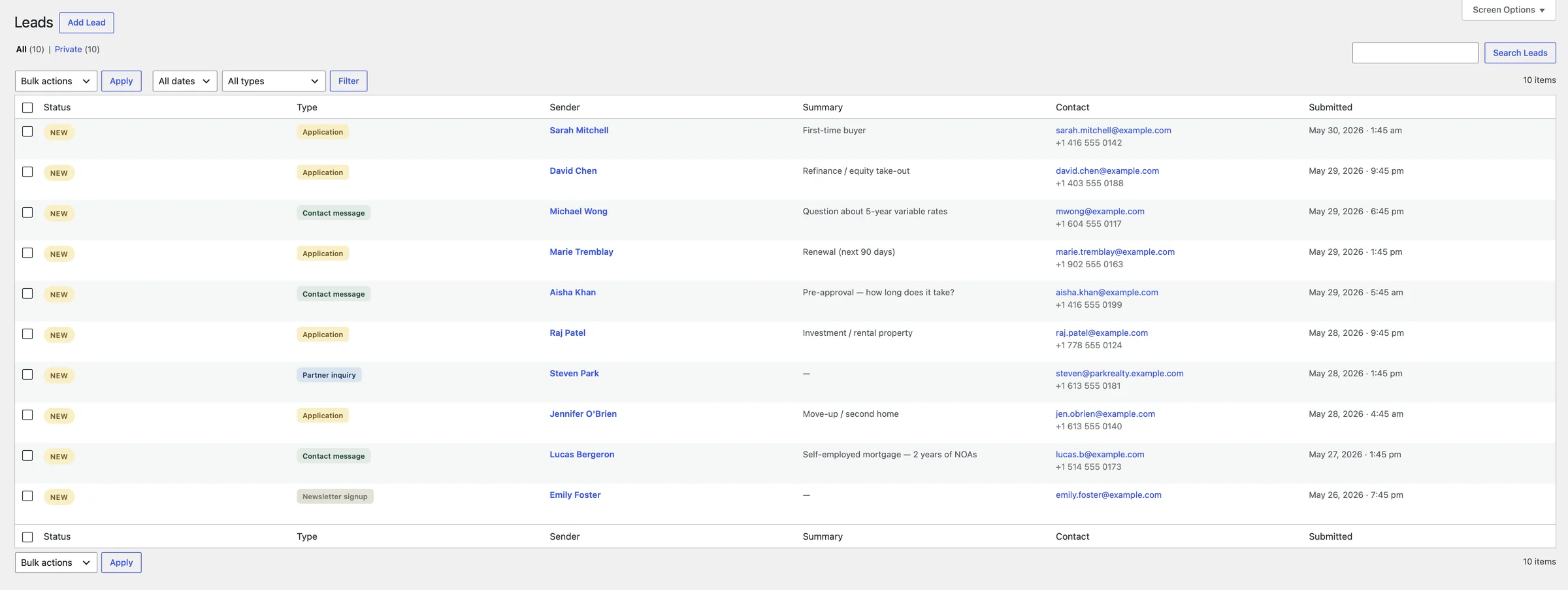
Task: Show the All (10) leads view
Action: pyautogui.click(x=30, y=49)
